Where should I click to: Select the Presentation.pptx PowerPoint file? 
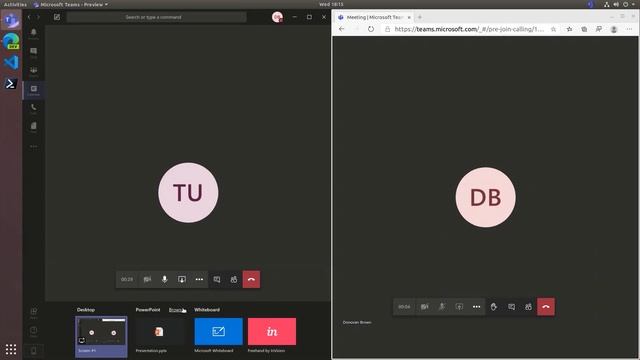click(x=159, y=335)
